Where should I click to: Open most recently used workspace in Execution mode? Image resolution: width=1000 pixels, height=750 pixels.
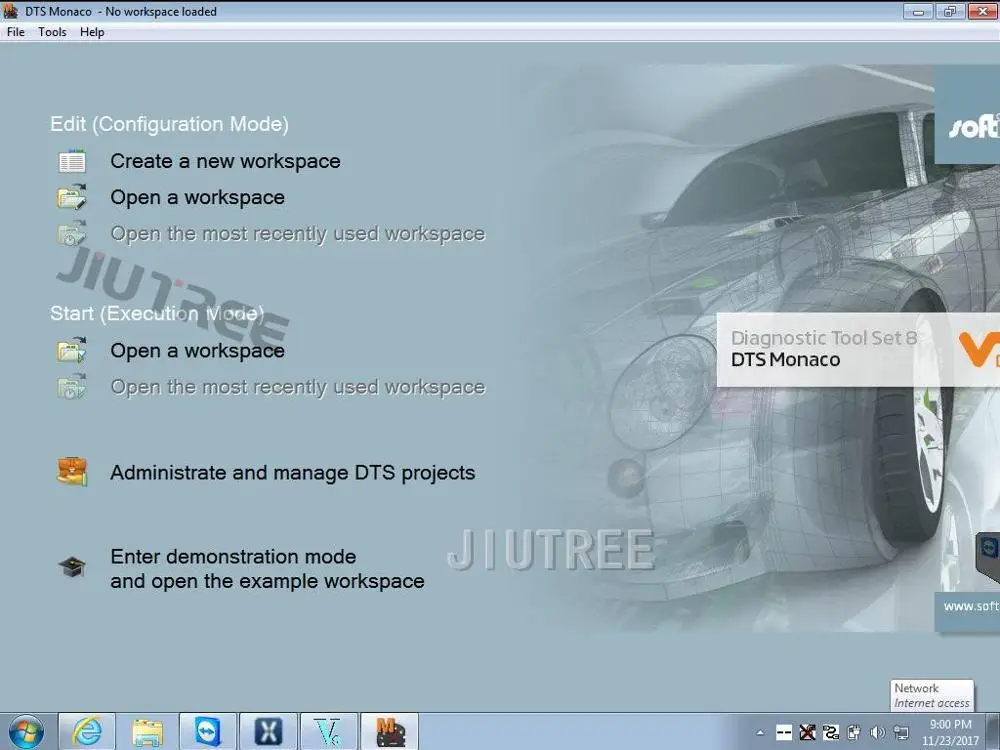point(298,387)
